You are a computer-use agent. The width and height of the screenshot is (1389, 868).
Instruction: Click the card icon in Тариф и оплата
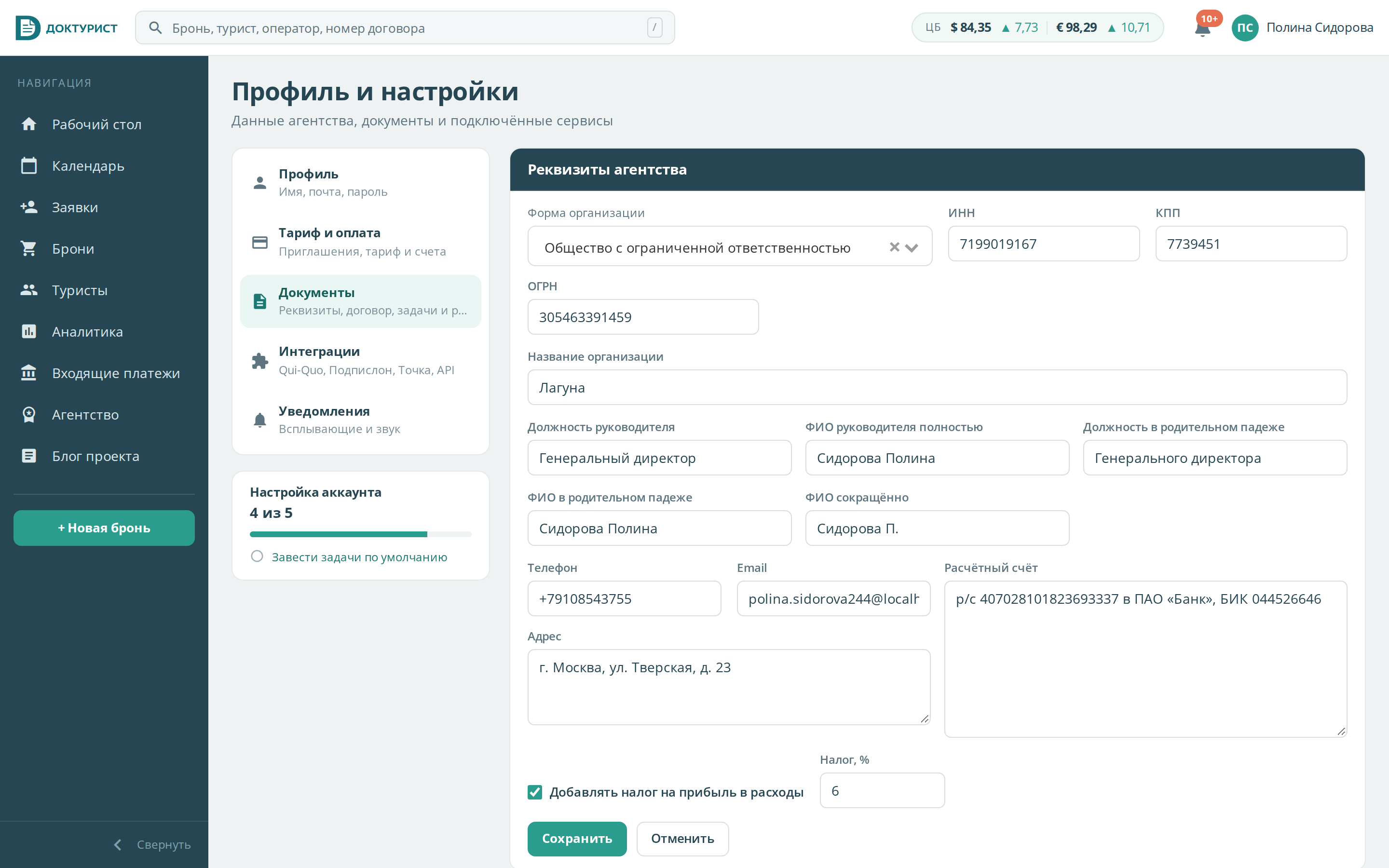[260, 242]
